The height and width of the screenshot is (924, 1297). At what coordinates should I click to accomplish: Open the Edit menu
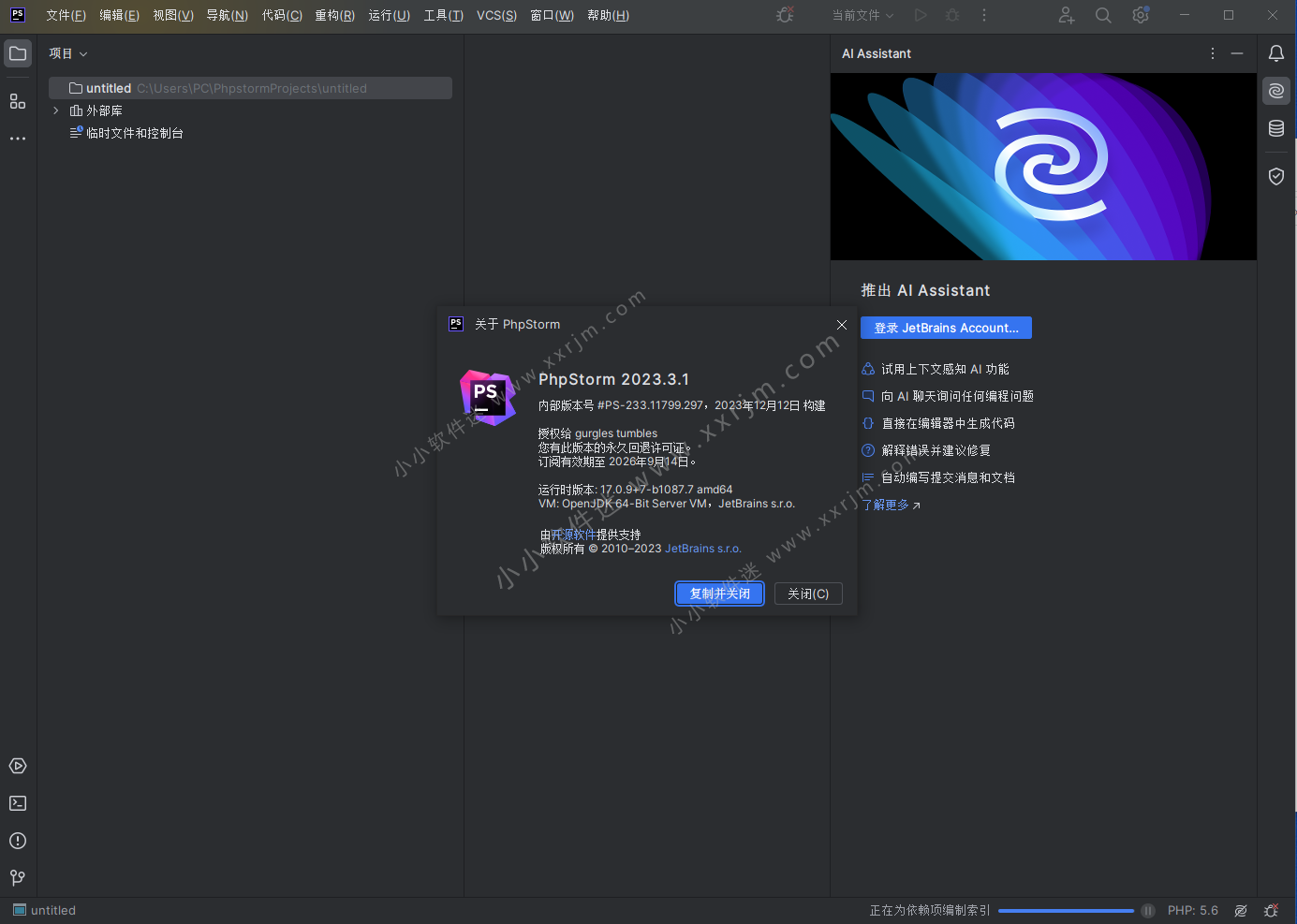tap(119, 15)
